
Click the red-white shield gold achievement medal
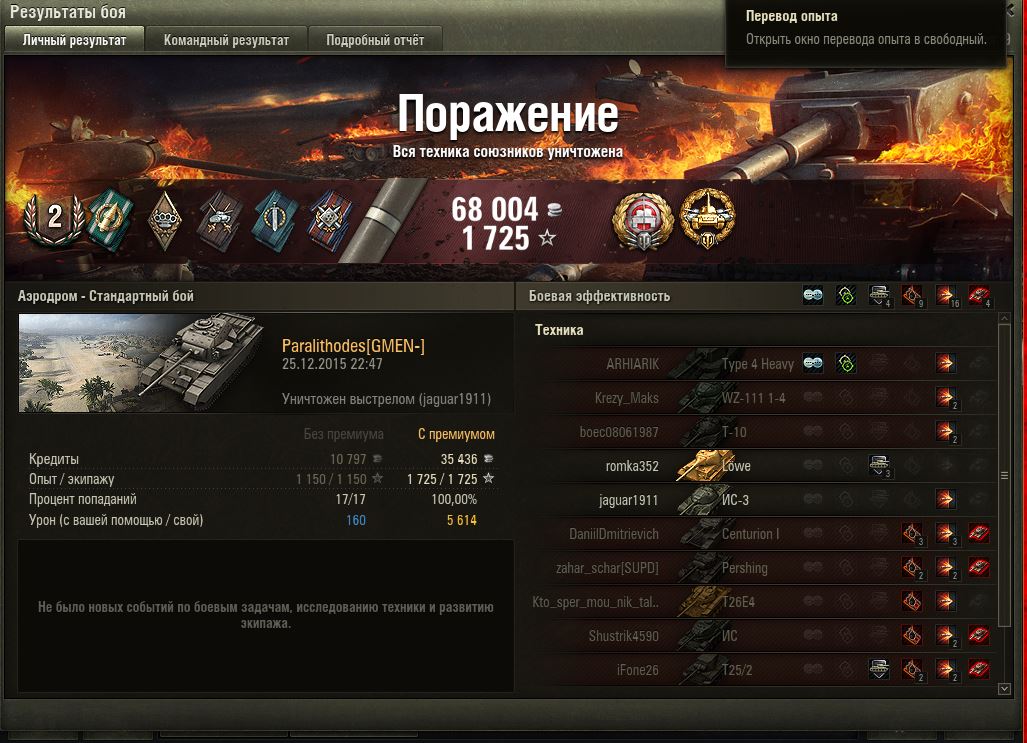[643, 221]
